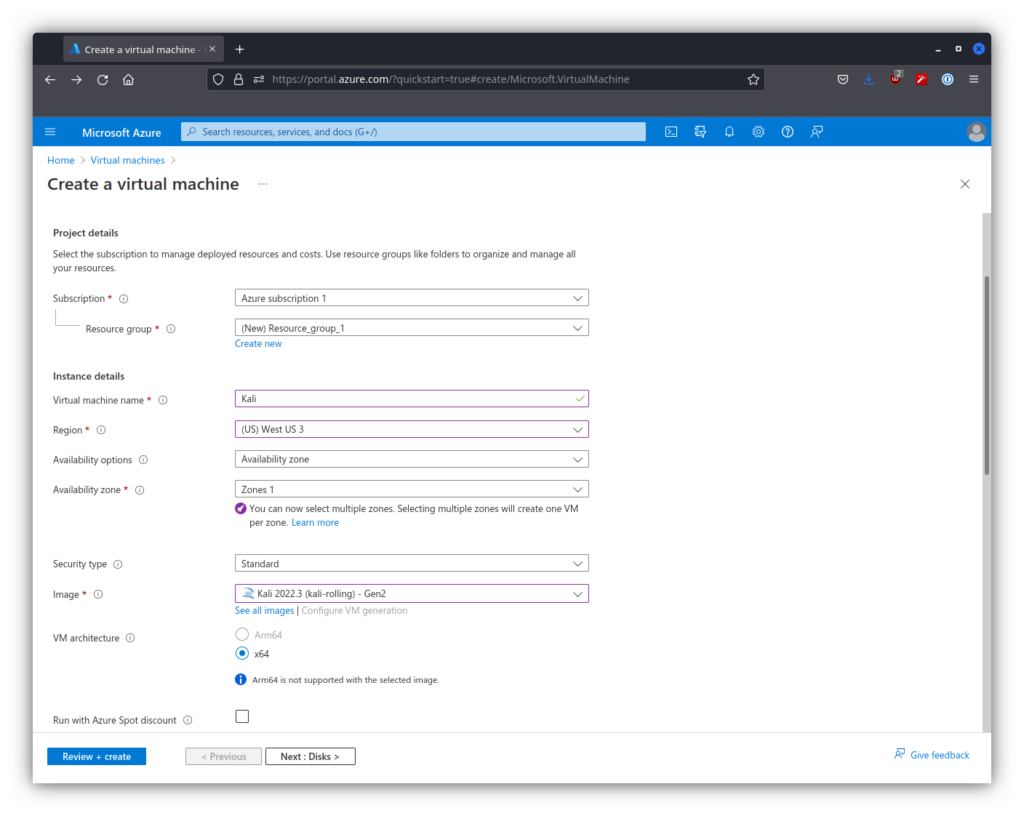This screenshot has width=1024, height=816.
Task: Expand the Security type dropdown
Action: coord(411,564)
